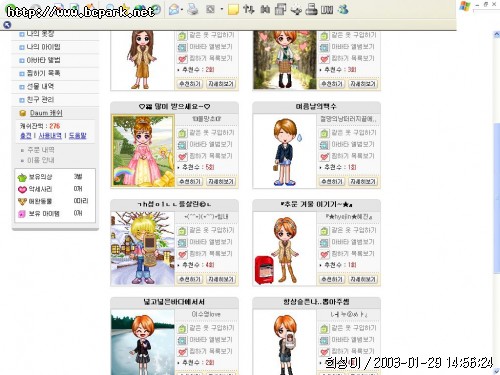Click the 애완동물 pet icon
The width and height of the screenshot is (500, 375).
pyautogui.click(x=22, y=201)
